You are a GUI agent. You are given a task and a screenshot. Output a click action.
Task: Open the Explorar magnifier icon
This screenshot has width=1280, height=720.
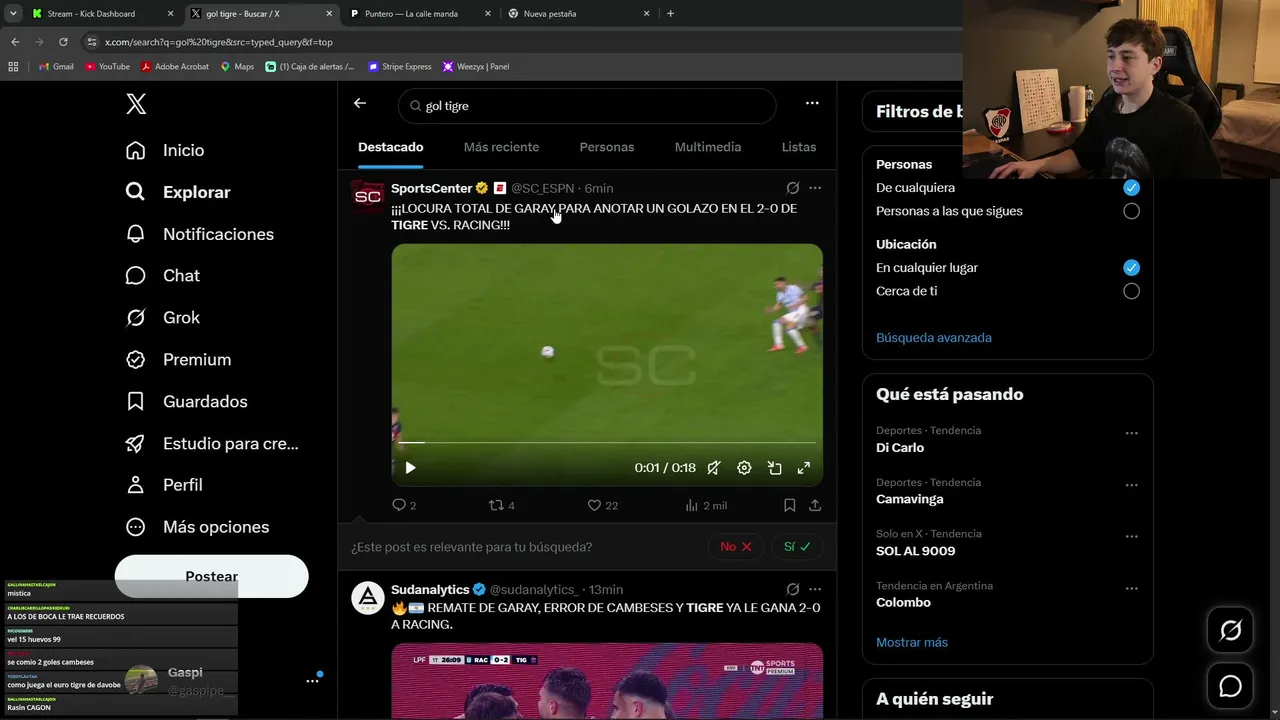point(136,192)
